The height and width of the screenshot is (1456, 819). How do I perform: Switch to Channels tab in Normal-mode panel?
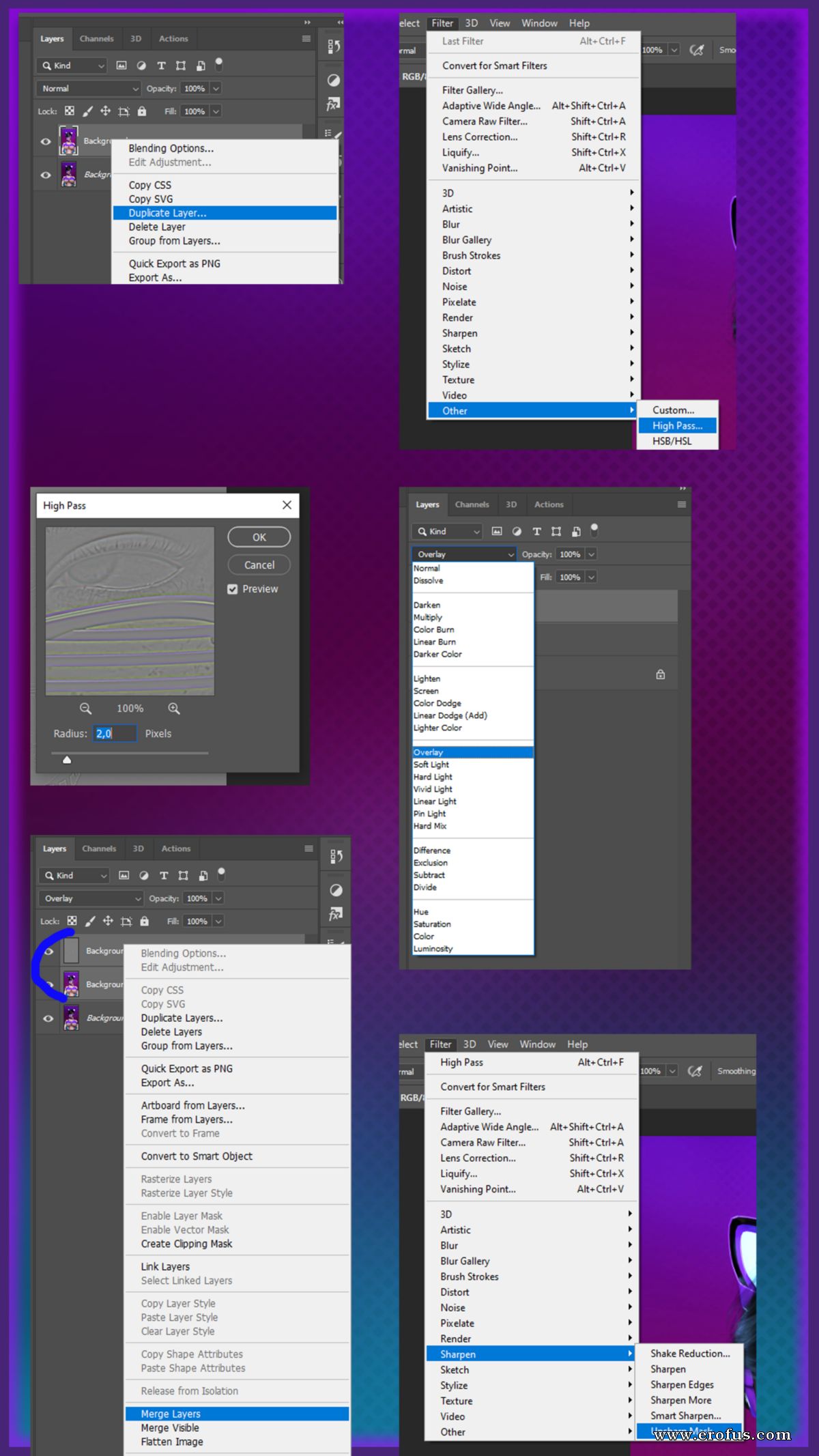click(96, 39)
